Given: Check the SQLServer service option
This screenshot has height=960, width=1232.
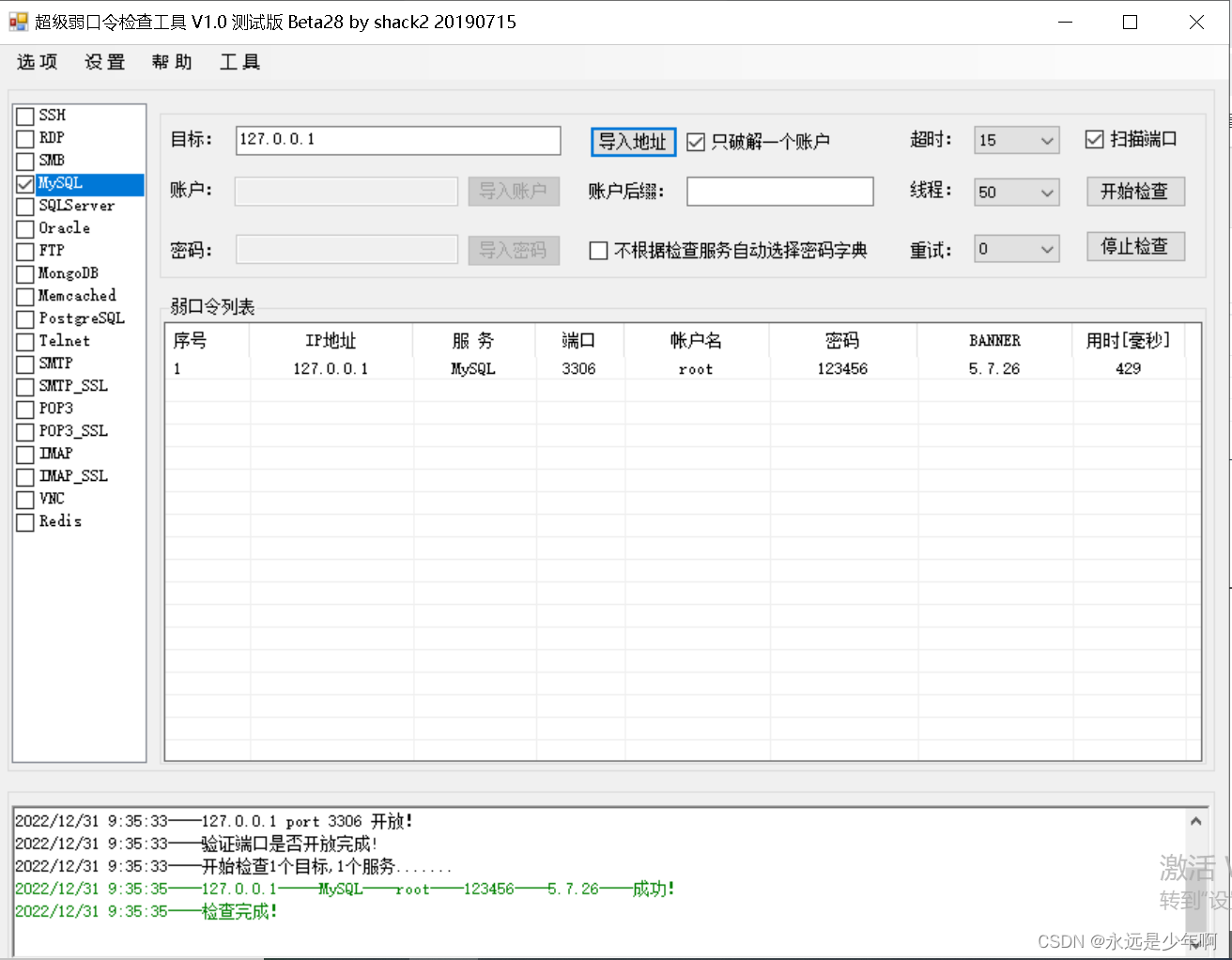Looking at the screenshot, I should point(24,206).
